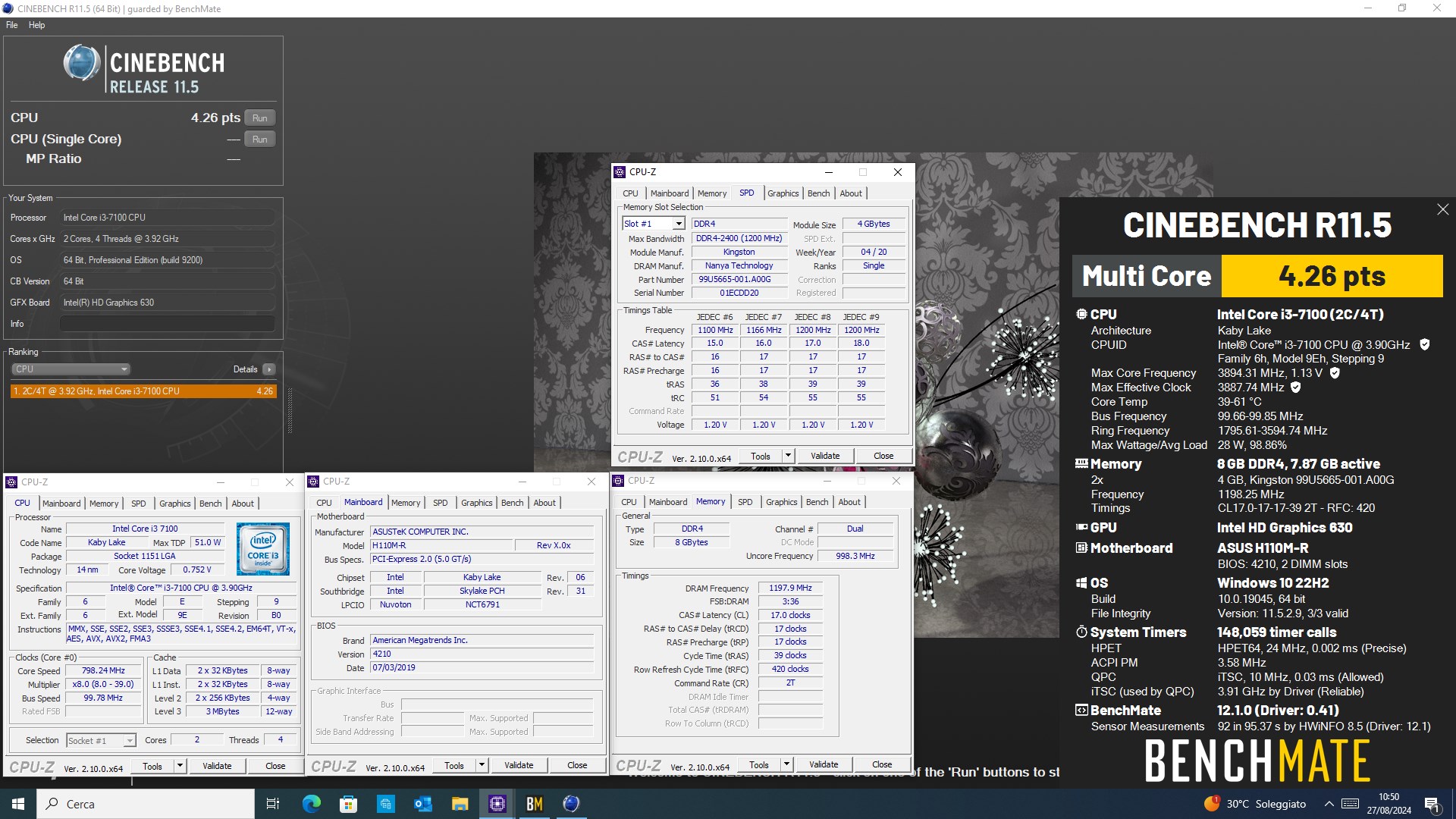Click the BIOS Version 4210 field
This screenshot has width=1456, height=819.
click(482, 654)
